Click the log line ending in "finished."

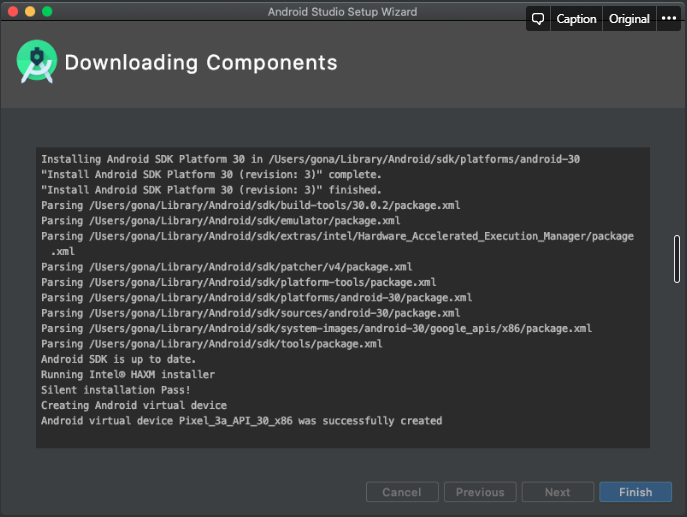click(x=211, y=190)
